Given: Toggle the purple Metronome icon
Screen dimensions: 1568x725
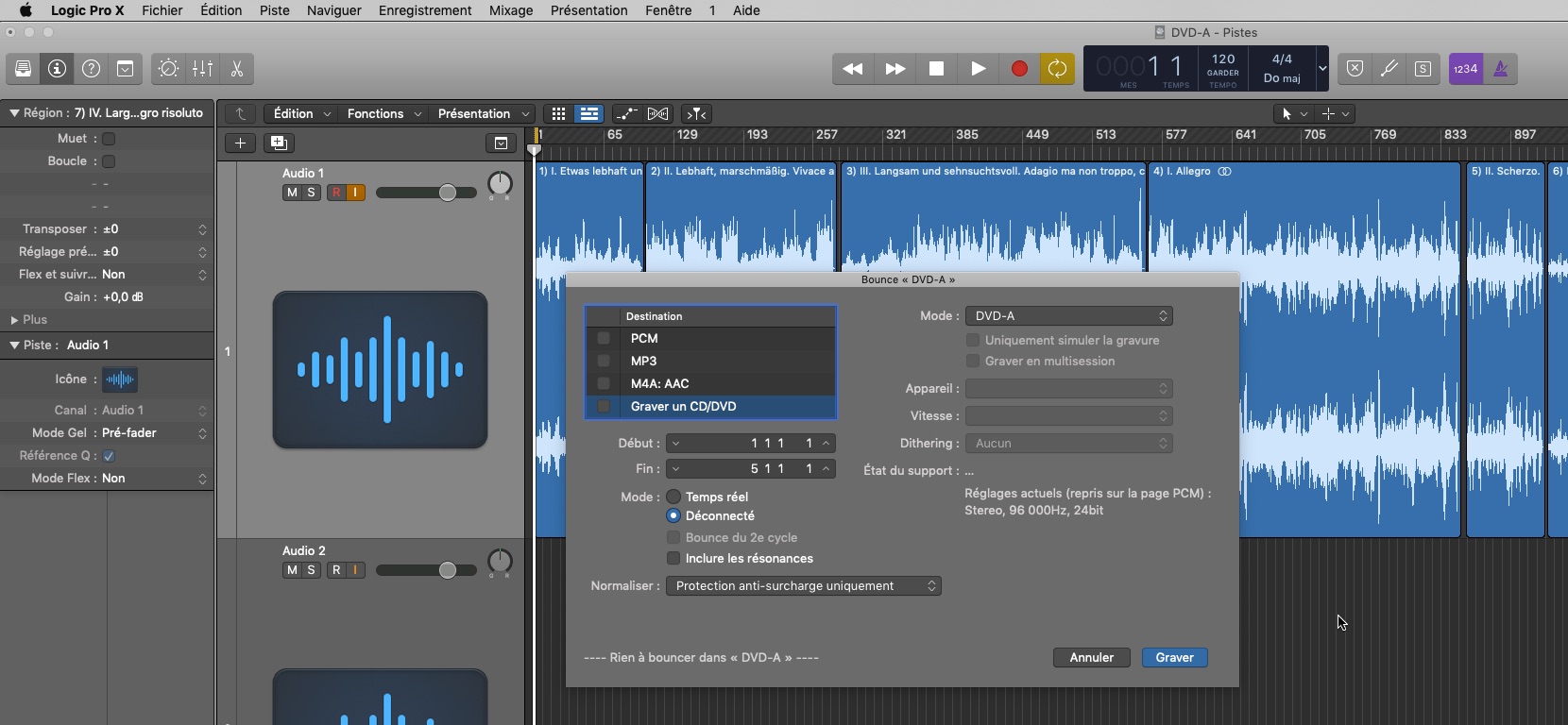Looking at the screenshot, I should pos(1501,69).
